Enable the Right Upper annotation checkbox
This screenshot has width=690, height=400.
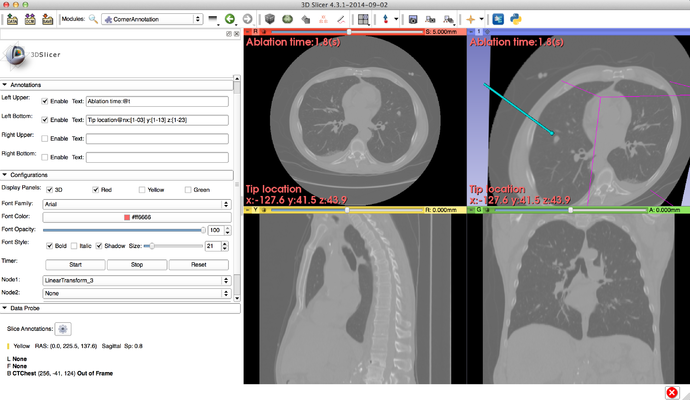coord(46,139)
